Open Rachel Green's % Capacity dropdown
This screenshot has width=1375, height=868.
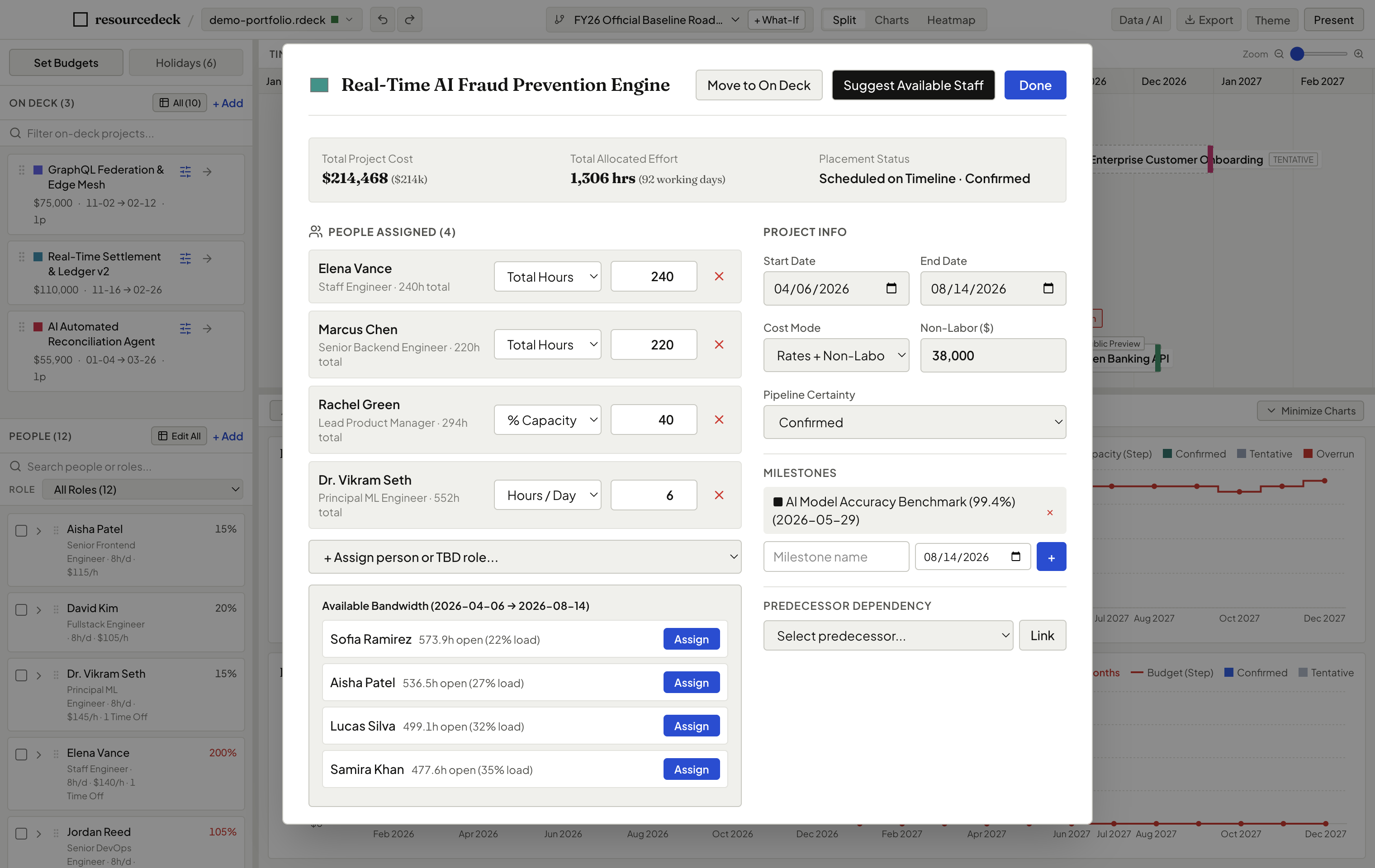coord(547,420)
